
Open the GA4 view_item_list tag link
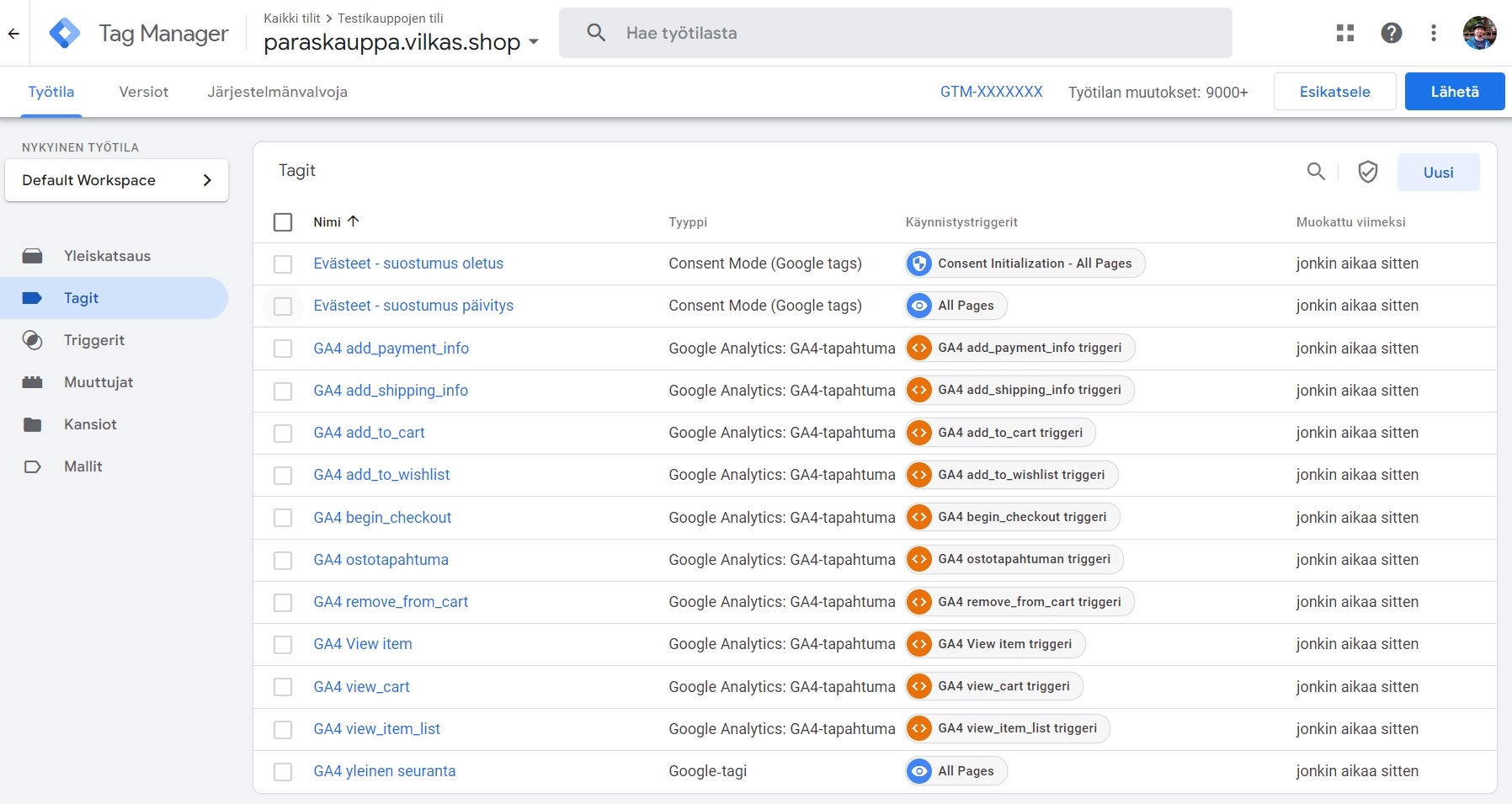click(376, 729)
